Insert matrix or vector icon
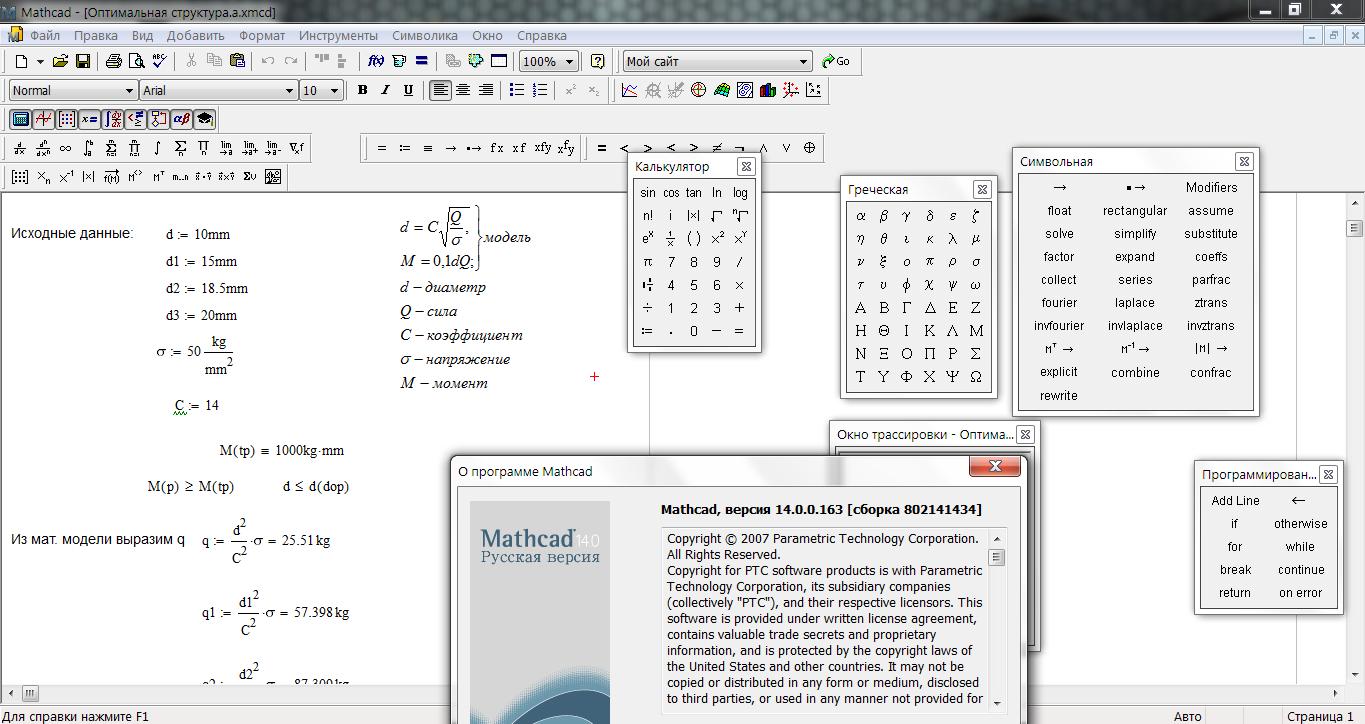The height and width of the screenshot is (724, 1365). (19, 177)
